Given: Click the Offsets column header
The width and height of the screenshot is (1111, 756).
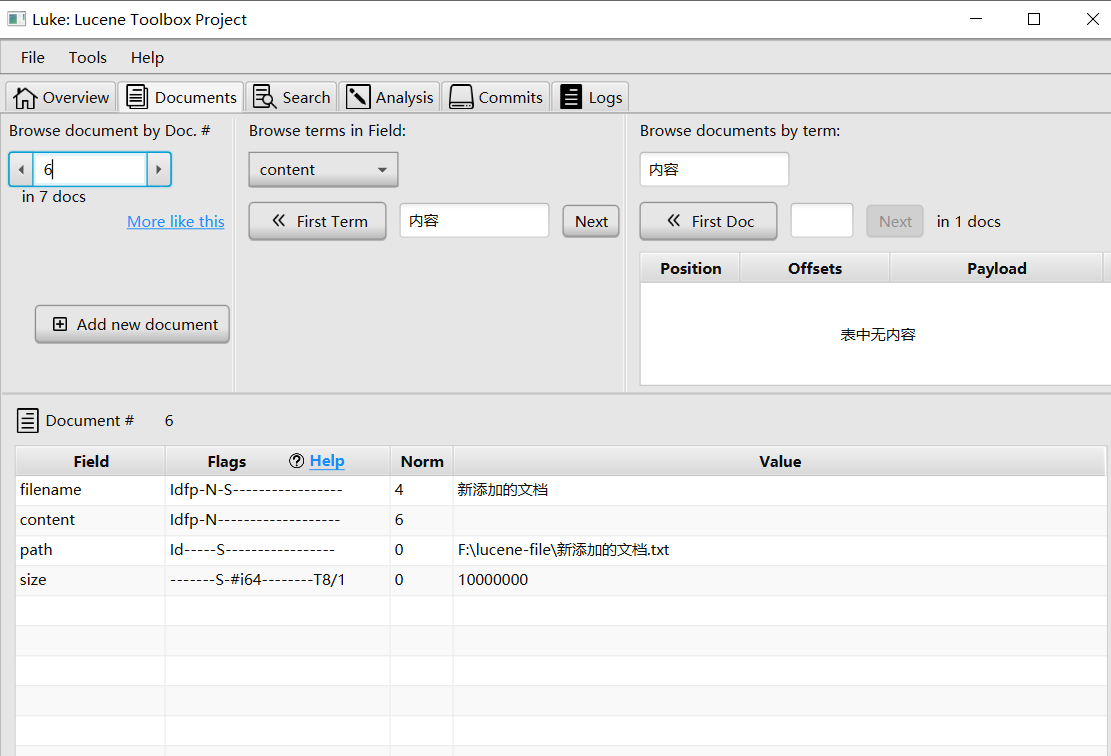Looking at the screenshot, I should point(815,269).
